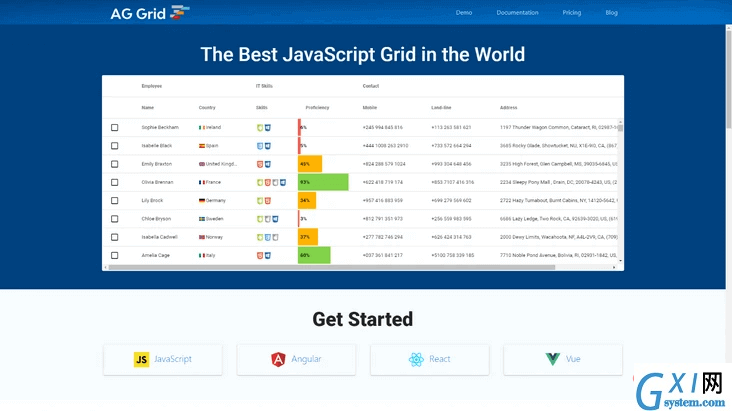
Task: Click the Skills column header
Action: click(261, 107)
